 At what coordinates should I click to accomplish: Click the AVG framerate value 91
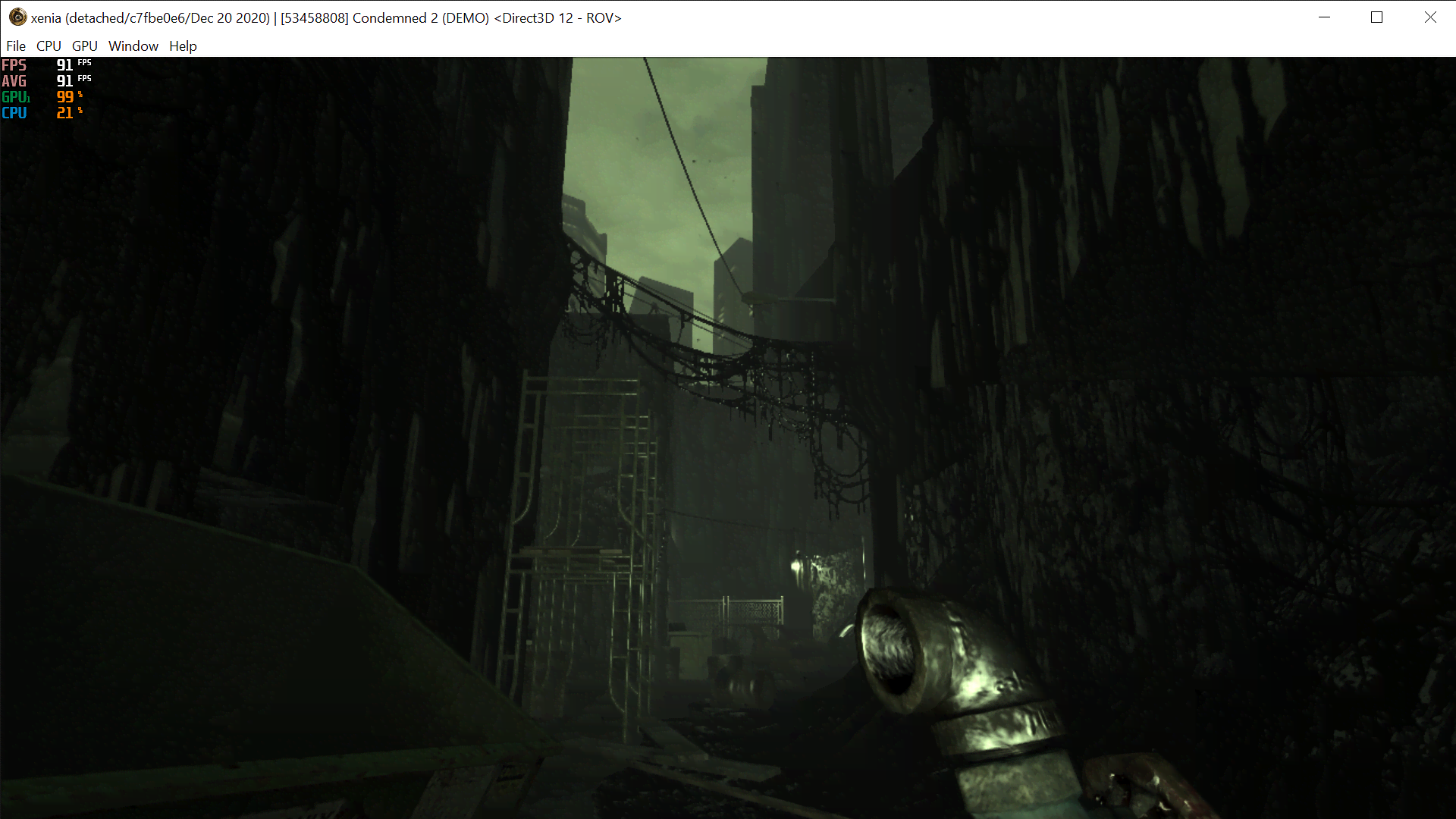click(65, 81)
